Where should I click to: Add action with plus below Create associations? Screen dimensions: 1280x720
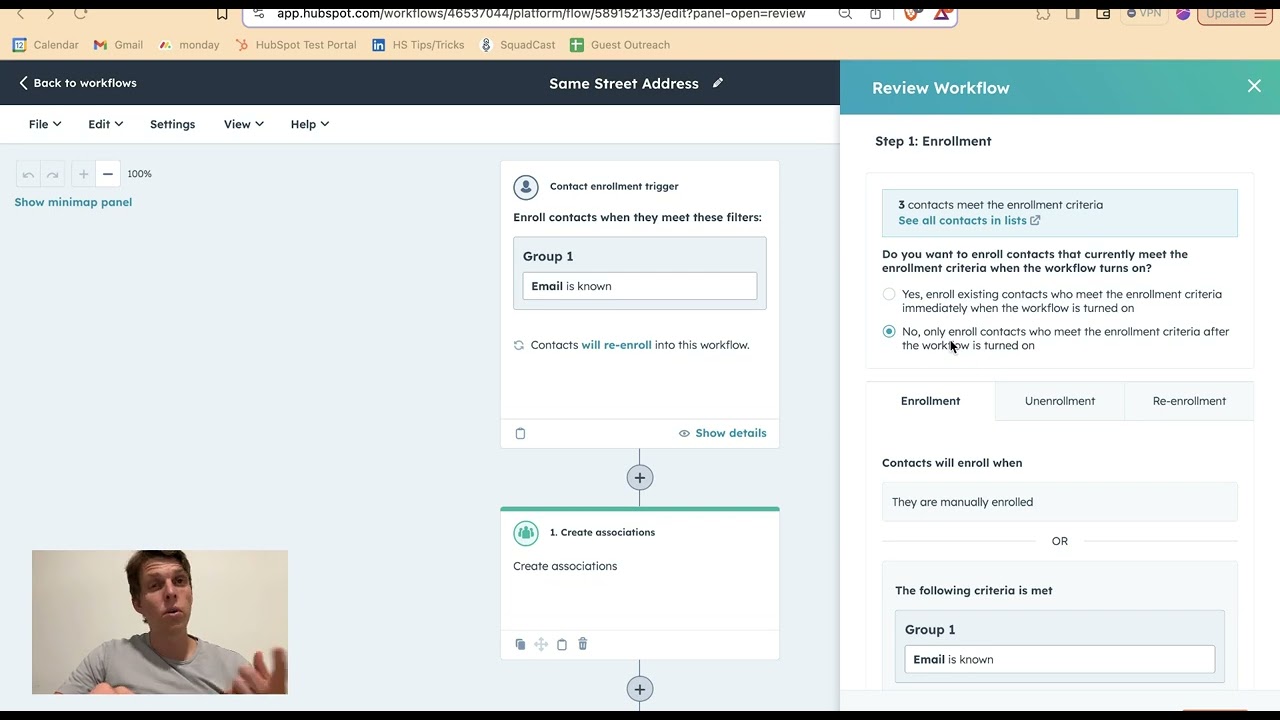tap(640, 689)
